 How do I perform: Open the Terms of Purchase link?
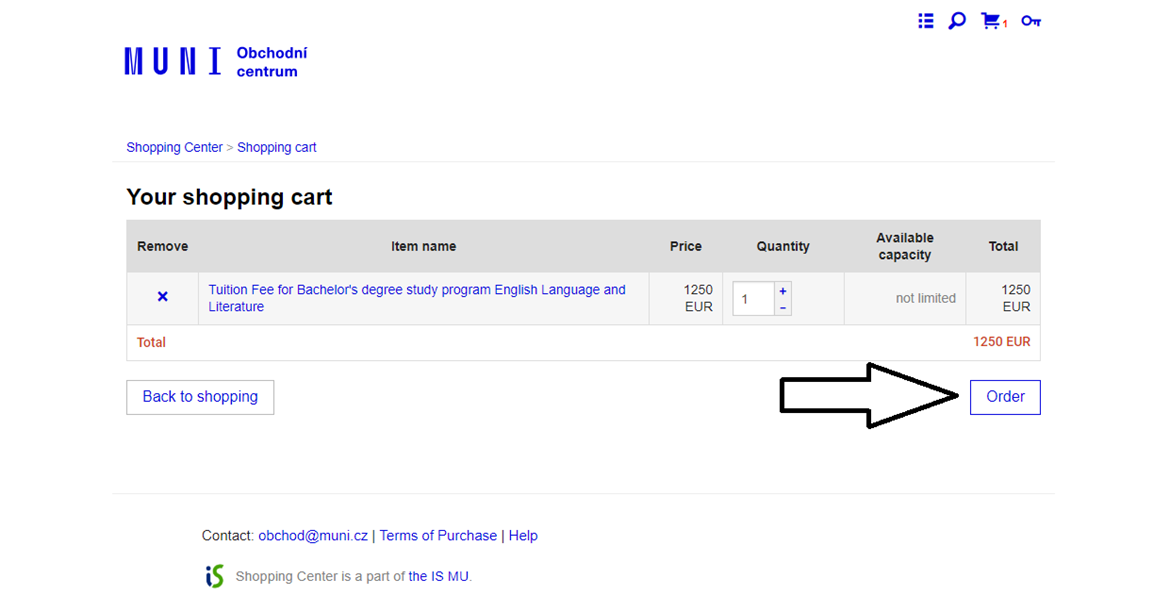coord(438,536)
